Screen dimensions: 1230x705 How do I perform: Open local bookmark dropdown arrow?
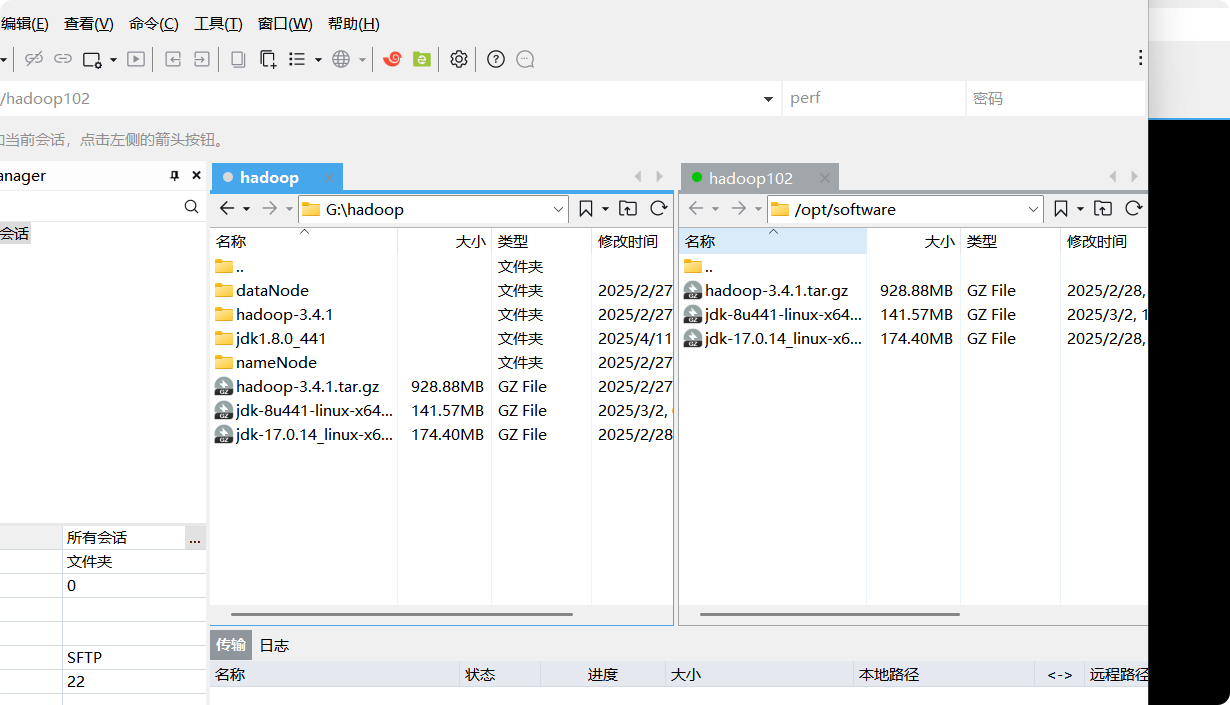(605, 209)
